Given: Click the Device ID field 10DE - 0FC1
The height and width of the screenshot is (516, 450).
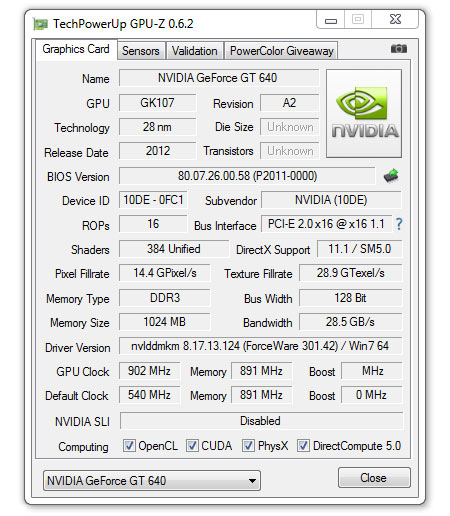Looking at the screenshot, I should click(153, 200).
